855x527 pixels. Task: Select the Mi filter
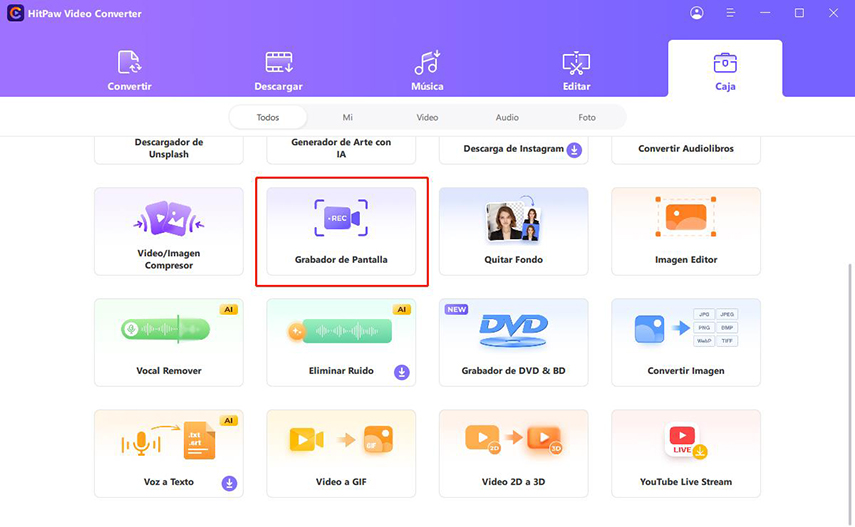[x=347, y=117]
